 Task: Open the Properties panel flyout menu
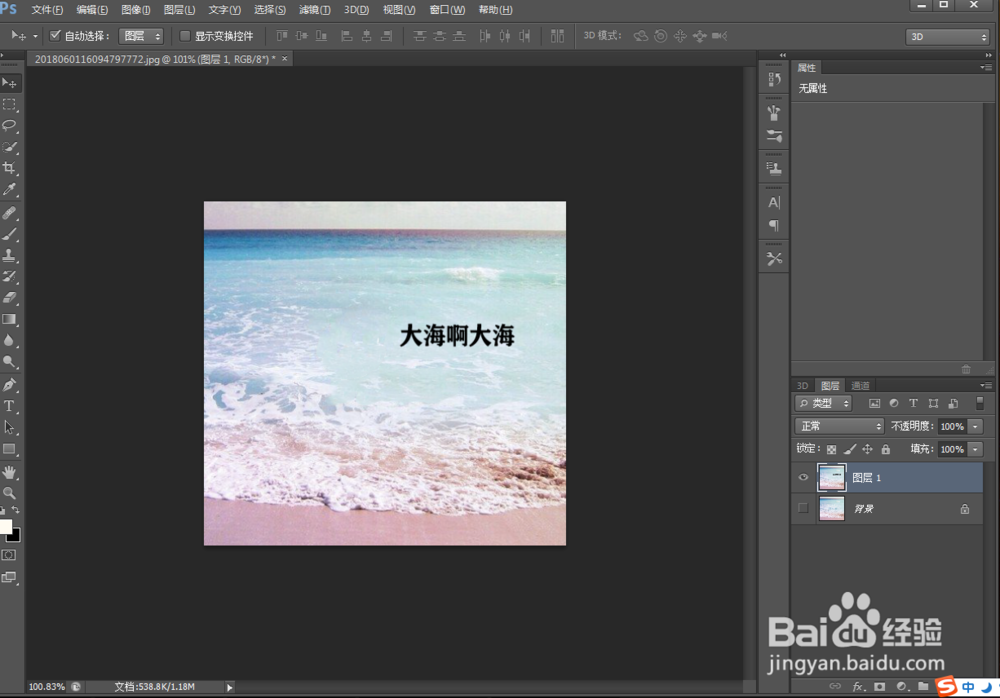point(986,68)
